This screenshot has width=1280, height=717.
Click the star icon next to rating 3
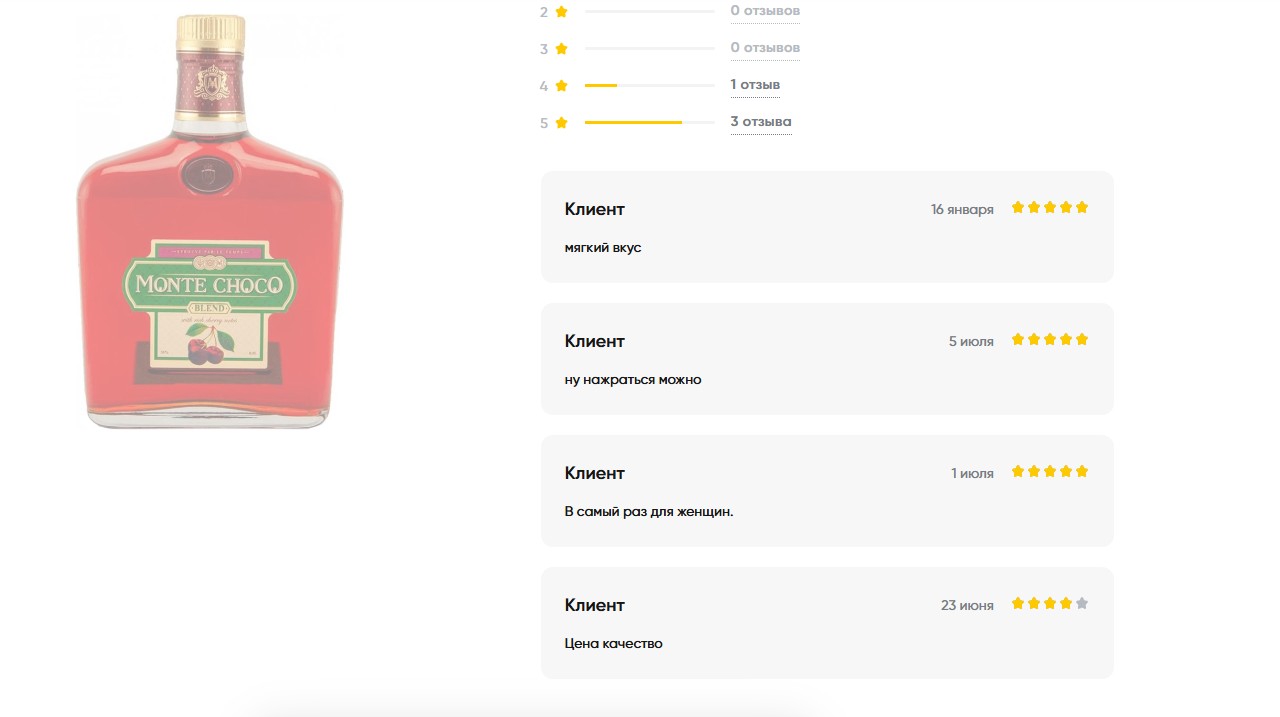(561, 48)
